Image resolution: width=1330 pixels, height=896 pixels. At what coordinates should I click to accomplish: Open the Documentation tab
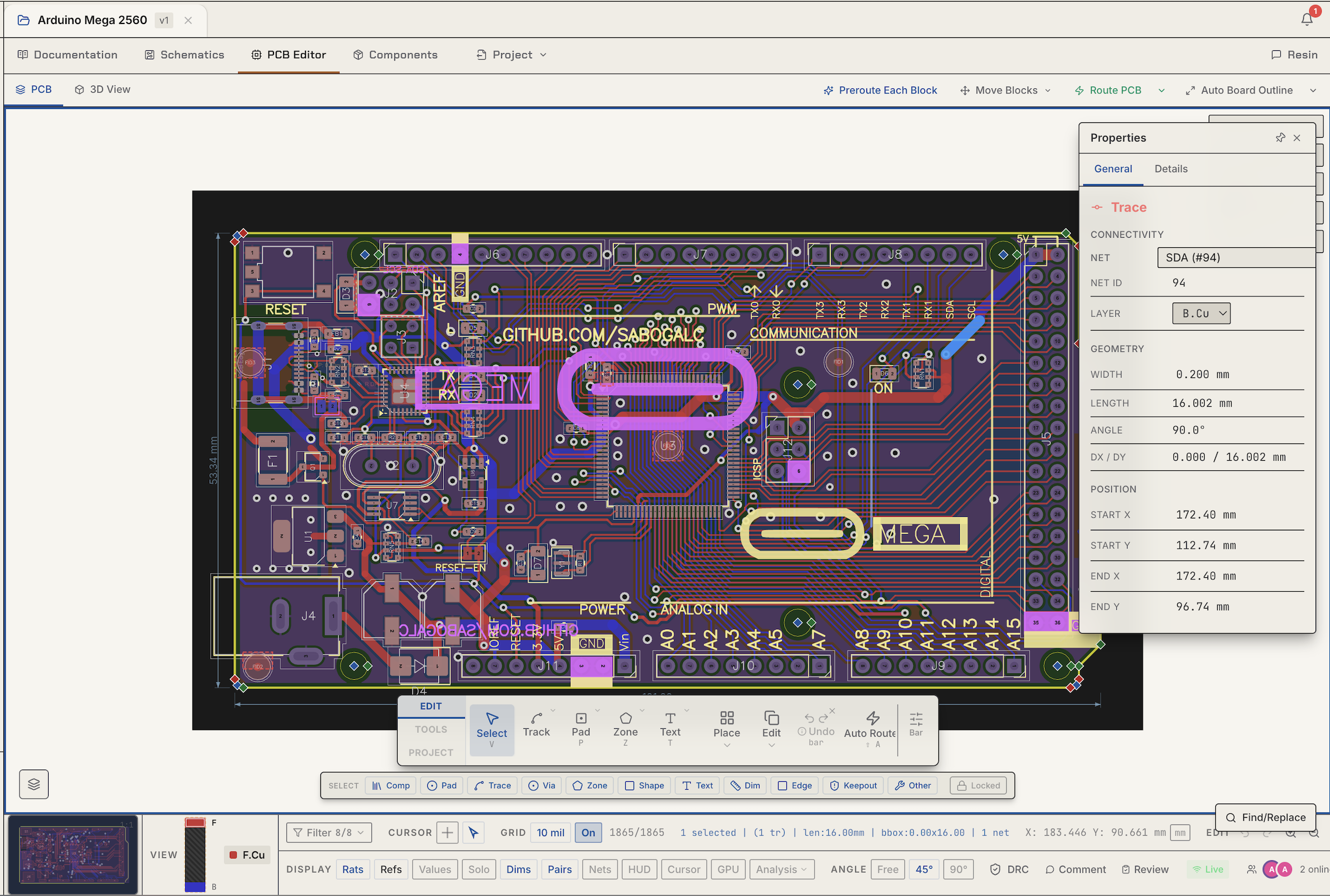[68, 55]
